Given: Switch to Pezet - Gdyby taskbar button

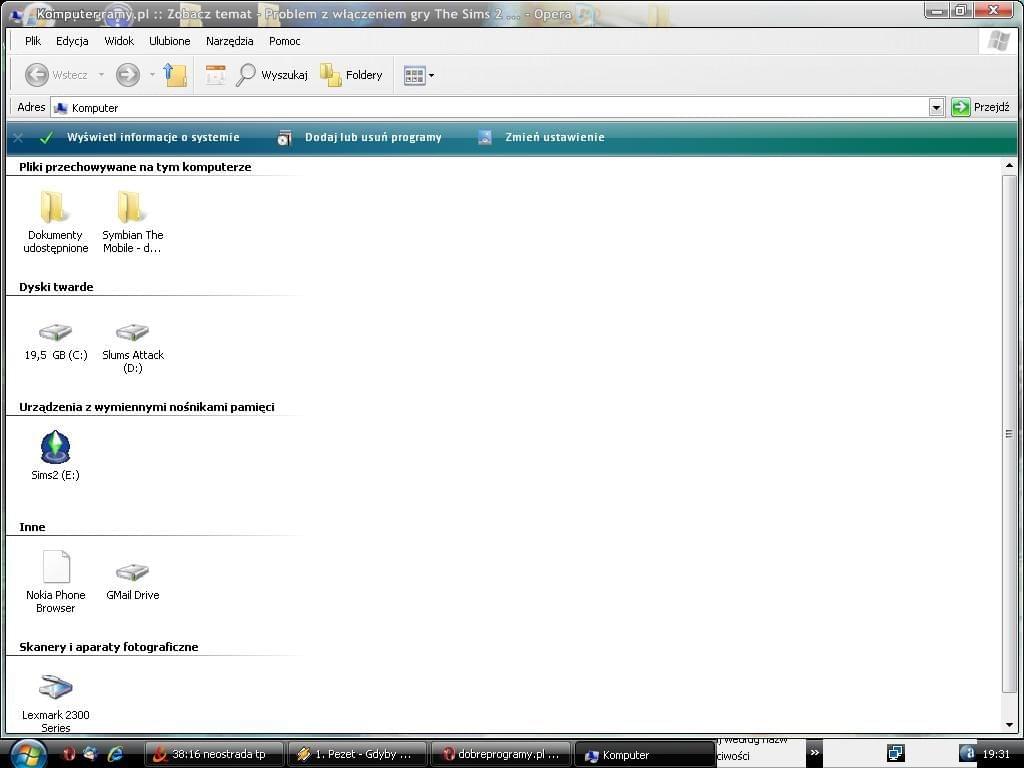Looking at the screenshot, I should pyautogui.click(x=357, y=754).
